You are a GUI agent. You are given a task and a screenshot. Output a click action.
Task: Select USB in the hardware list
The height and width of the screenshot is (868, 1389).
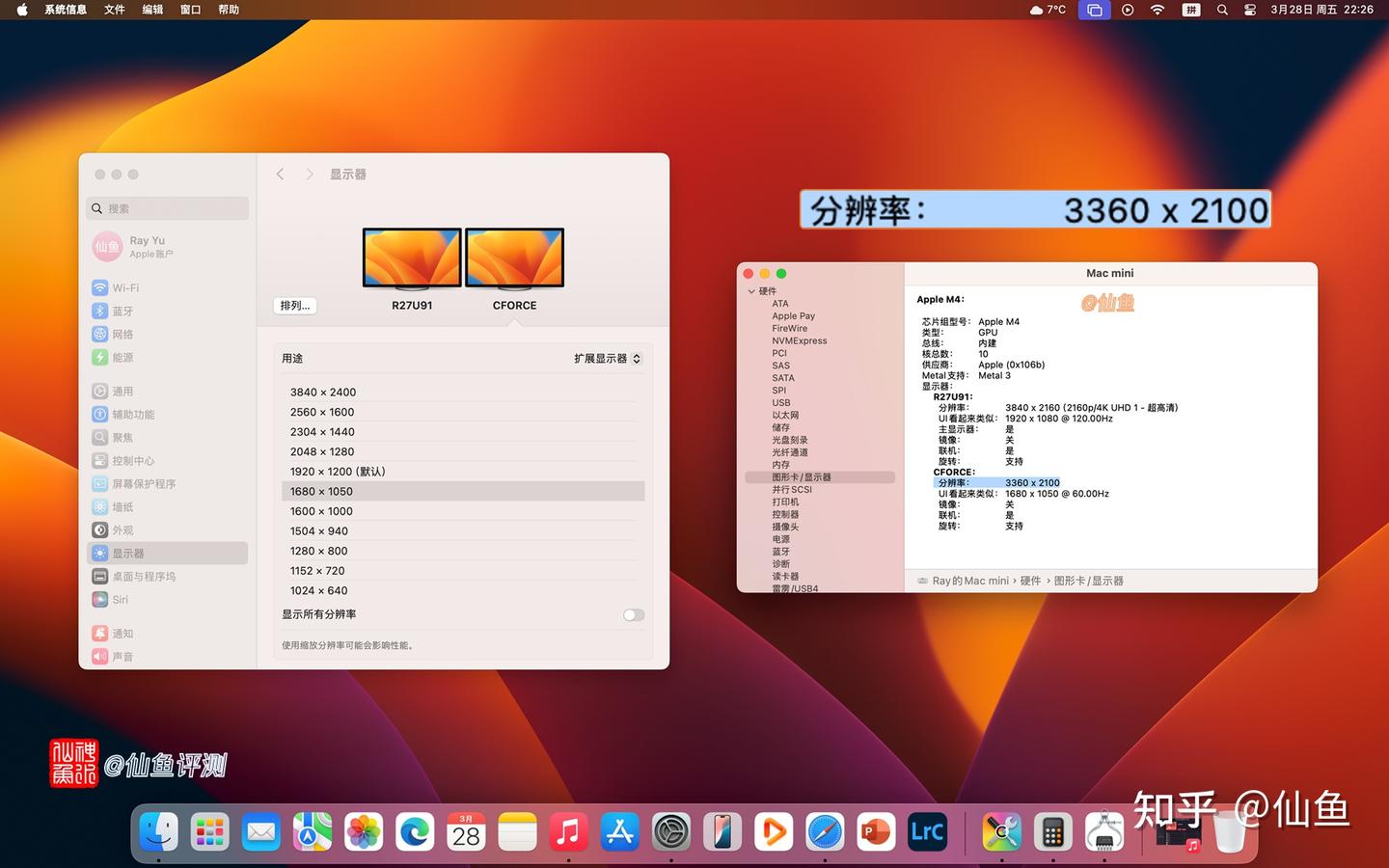click(x=781, y=402)
